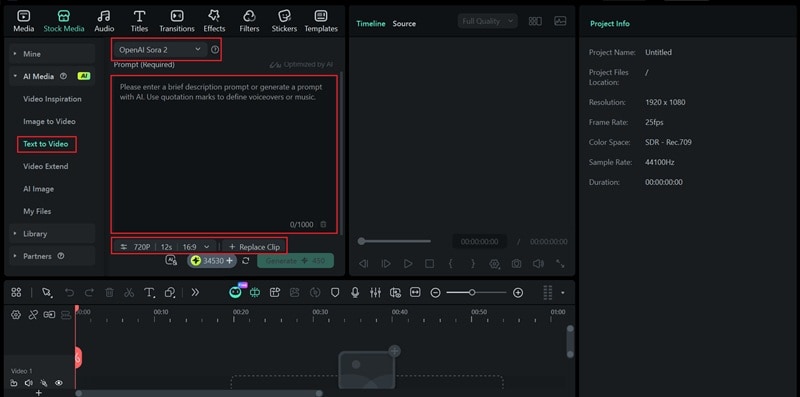This screenshot has width=800, height=397.
Task: Click the timeline delete trash icon
Action: 109,292
